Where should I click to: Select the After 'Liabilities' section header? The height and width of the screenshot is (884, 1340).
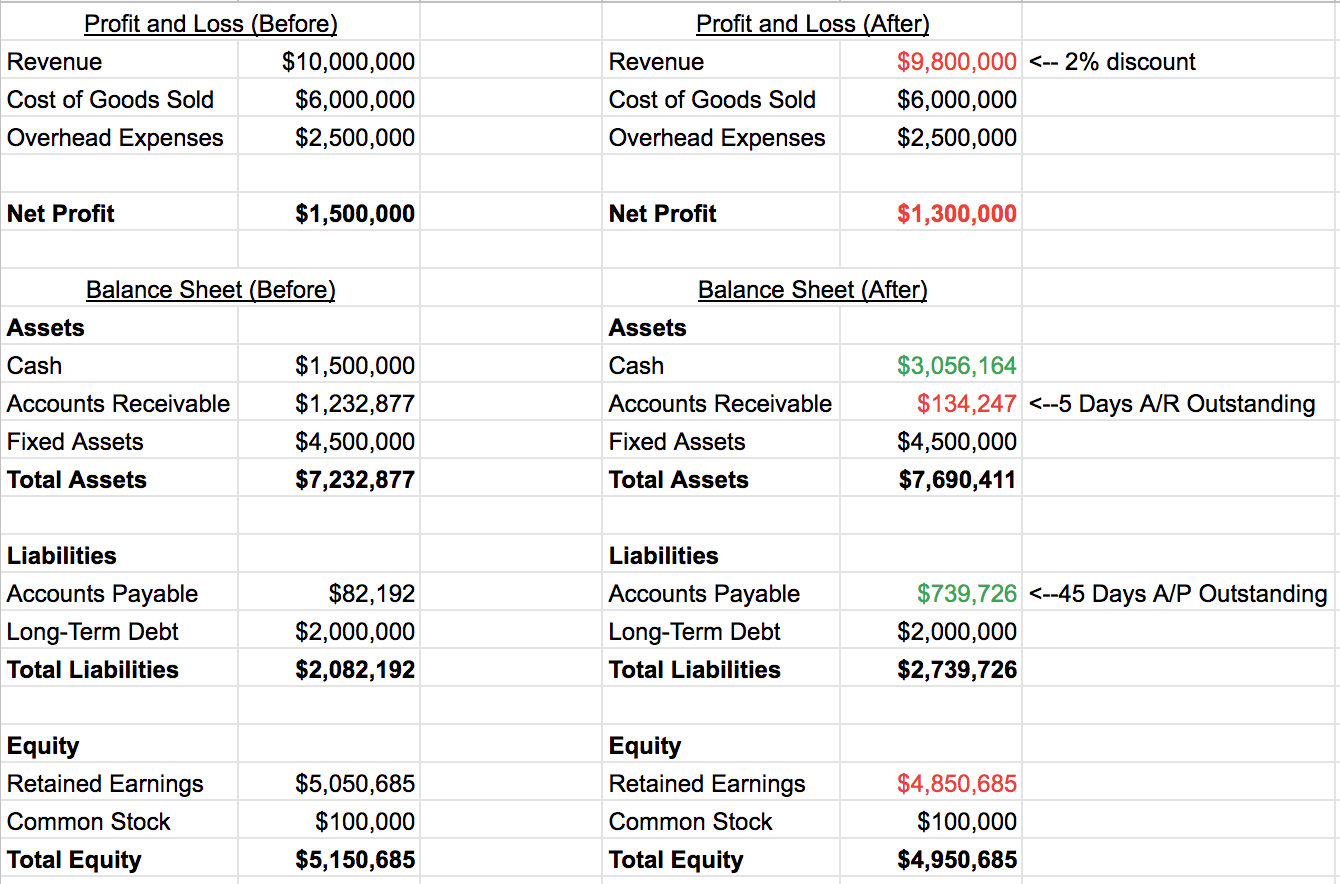click(664, 556)
